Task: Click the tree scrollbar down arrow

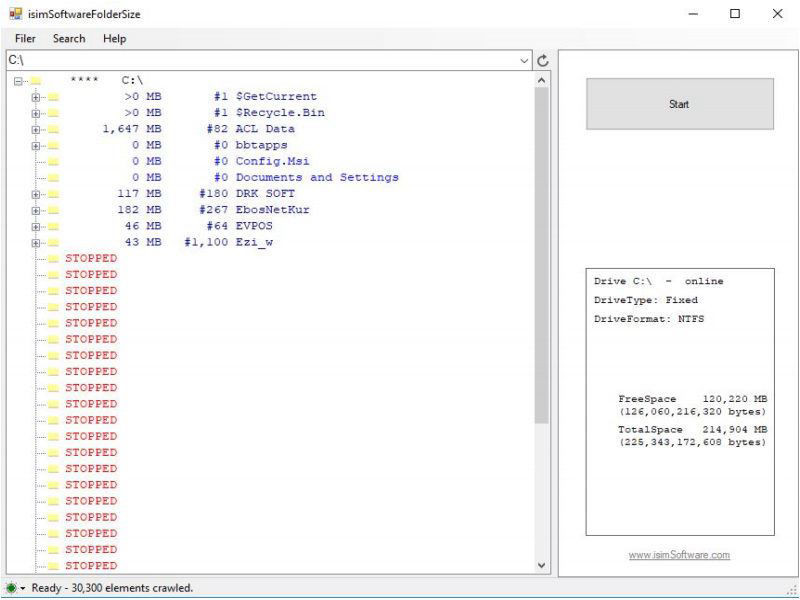Action: click(x=542, y=565)
